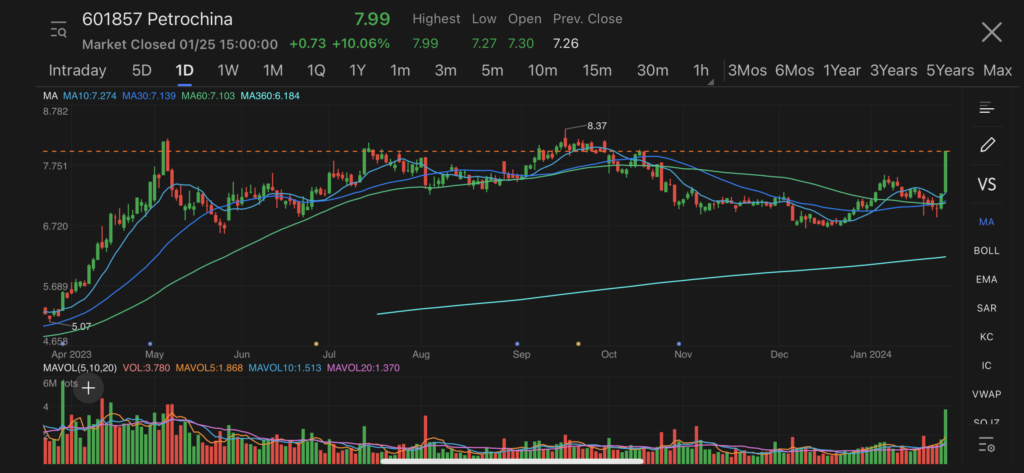Toggle the MA indicator in sidebar
Image resolution: width=1024 pixels, height=473 pixels.
pos(986,222)
